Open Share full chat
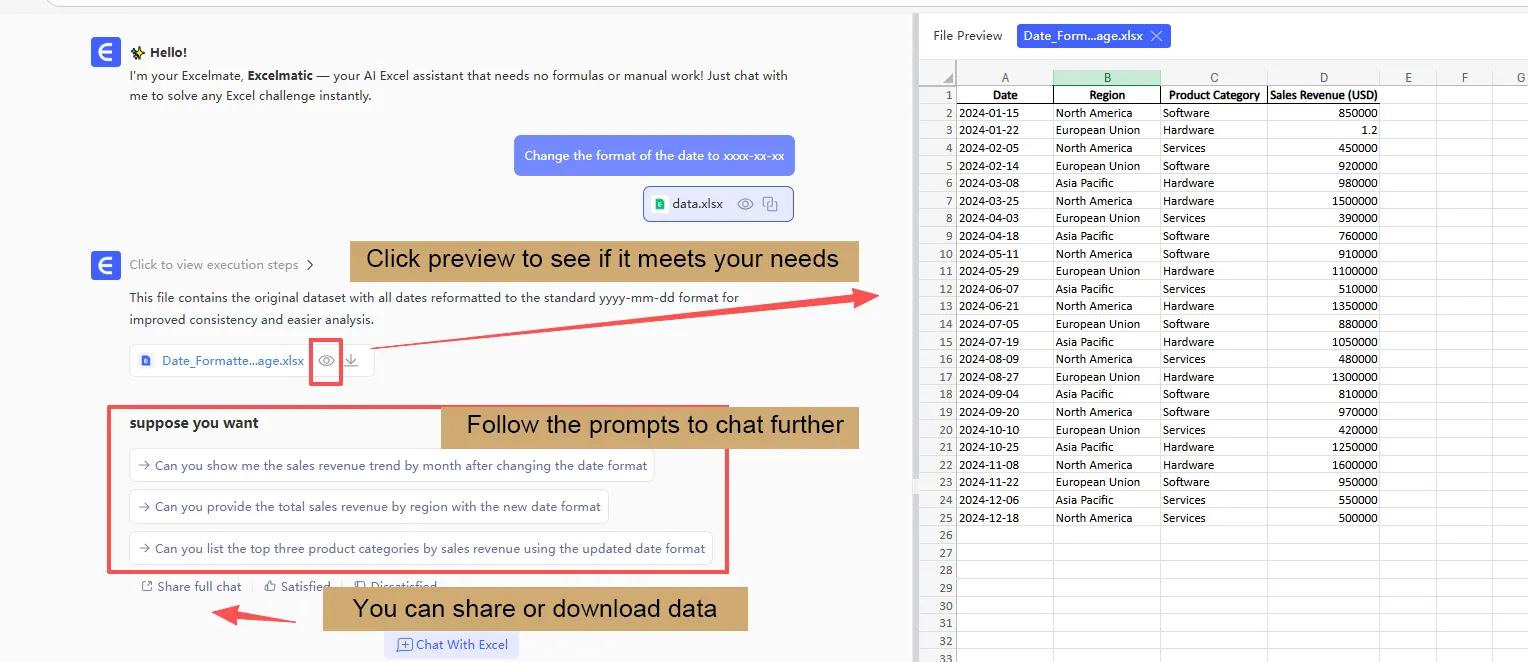The image size is (1528, 662). tap(192, 586)
